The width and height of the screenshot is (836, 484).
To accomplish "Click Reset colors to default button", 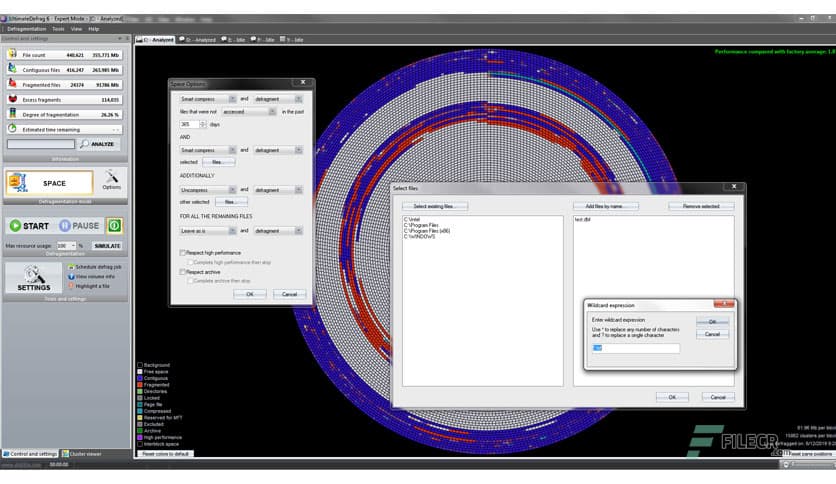I will pos(165,454).
